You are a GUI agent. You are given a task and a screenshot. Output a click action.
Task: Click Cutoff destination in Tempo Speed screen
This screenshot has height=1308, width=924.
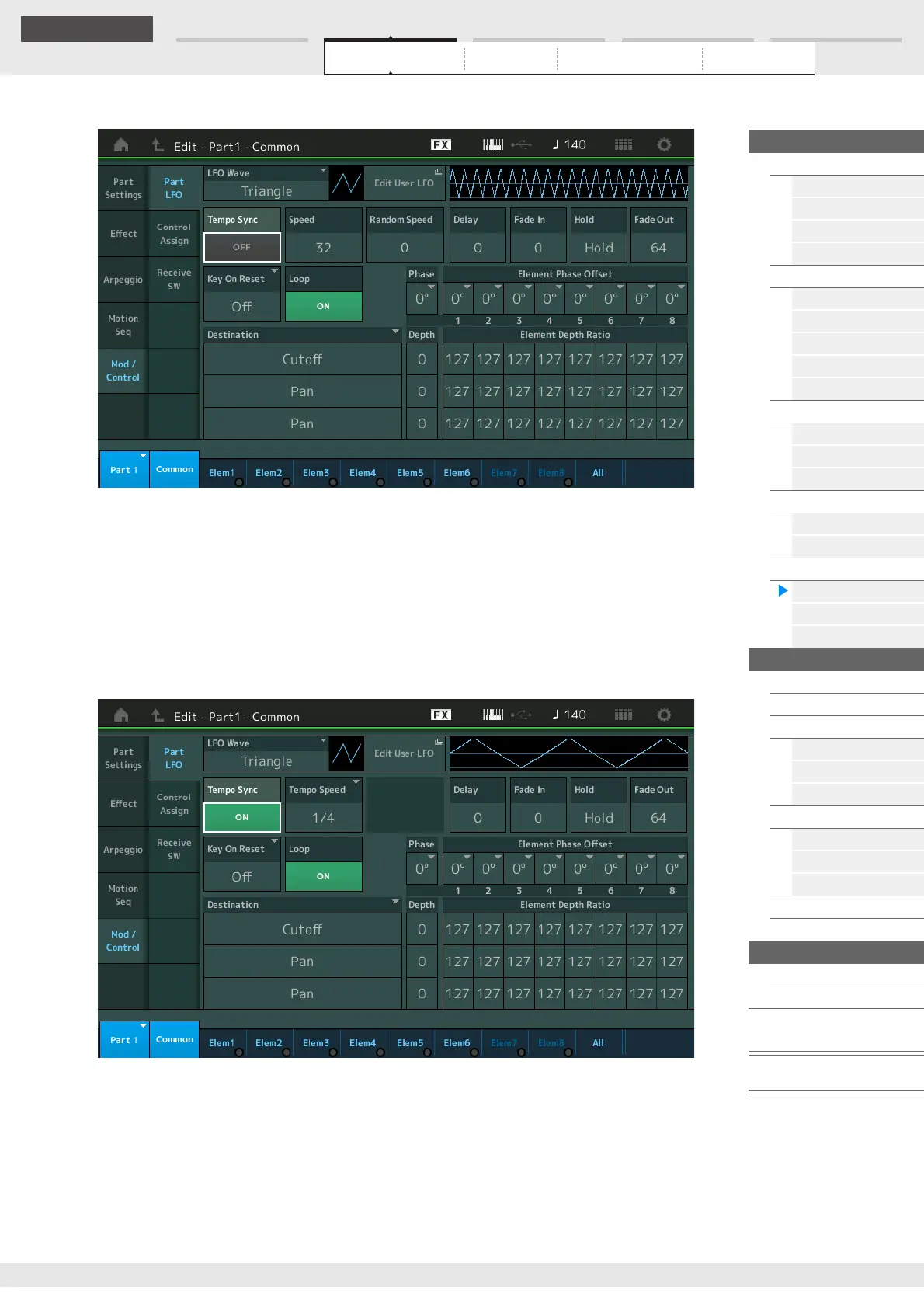[303, 930]
